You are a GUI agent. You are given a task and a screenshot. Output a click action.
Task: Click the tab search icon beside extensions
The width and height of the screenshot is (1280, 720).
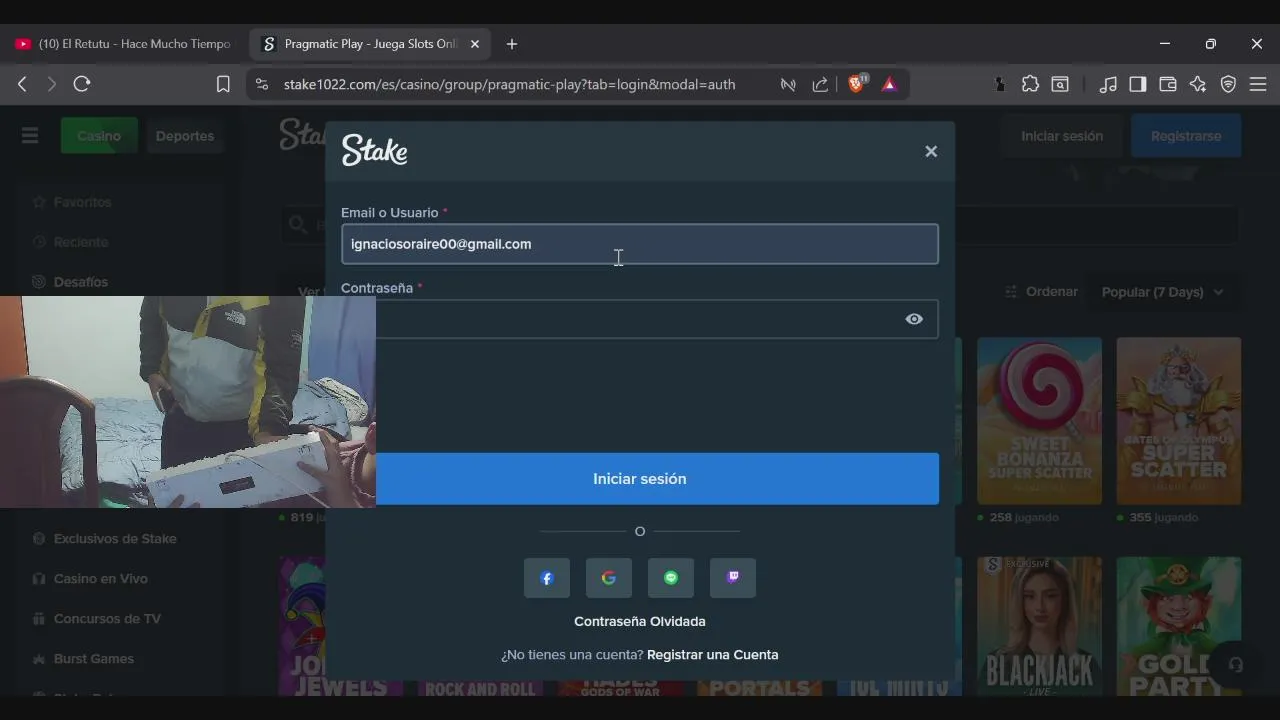point(1060,84)
